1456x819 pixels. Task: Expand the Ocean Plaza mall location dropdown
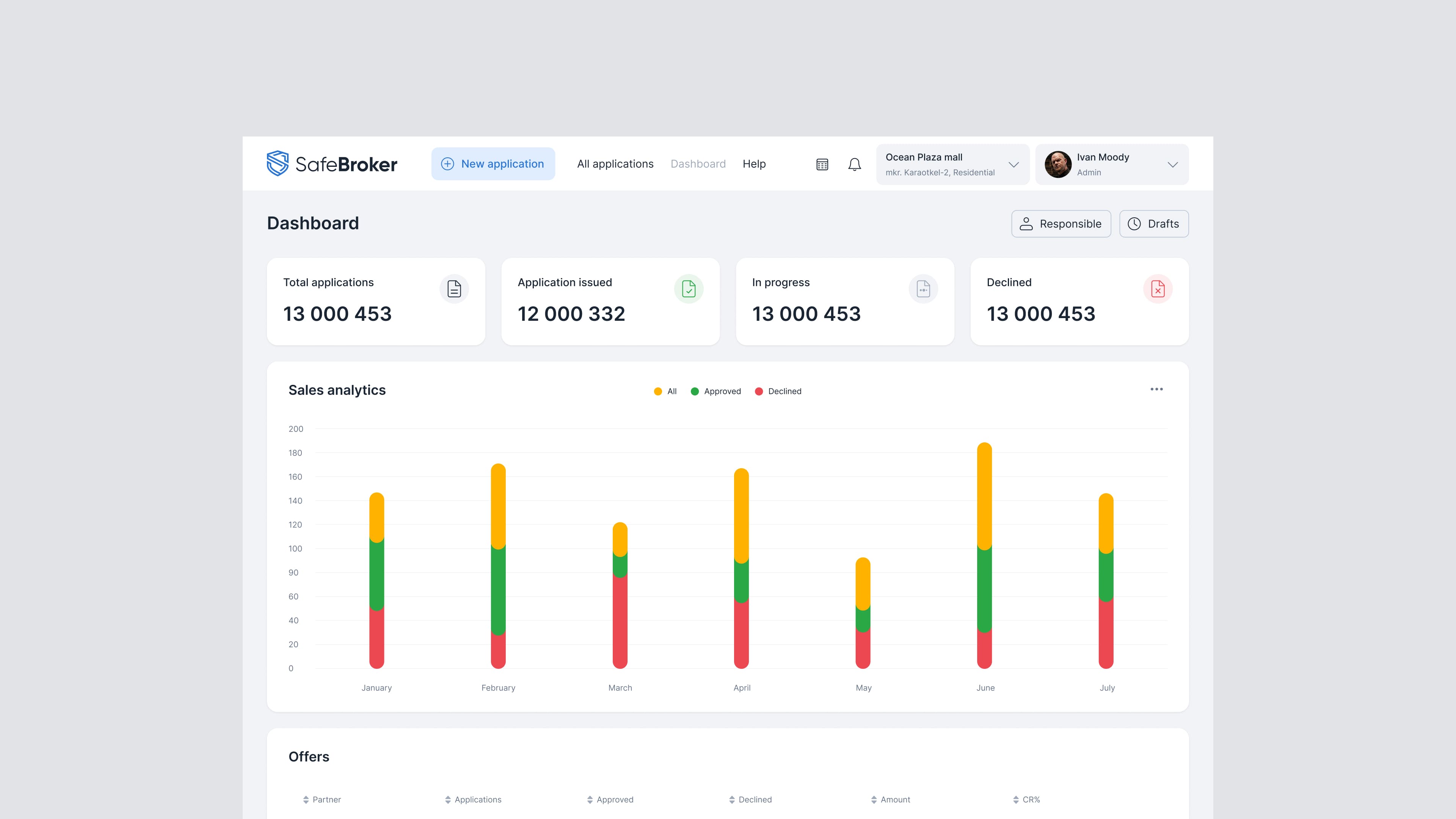[x=1014, y=165]
